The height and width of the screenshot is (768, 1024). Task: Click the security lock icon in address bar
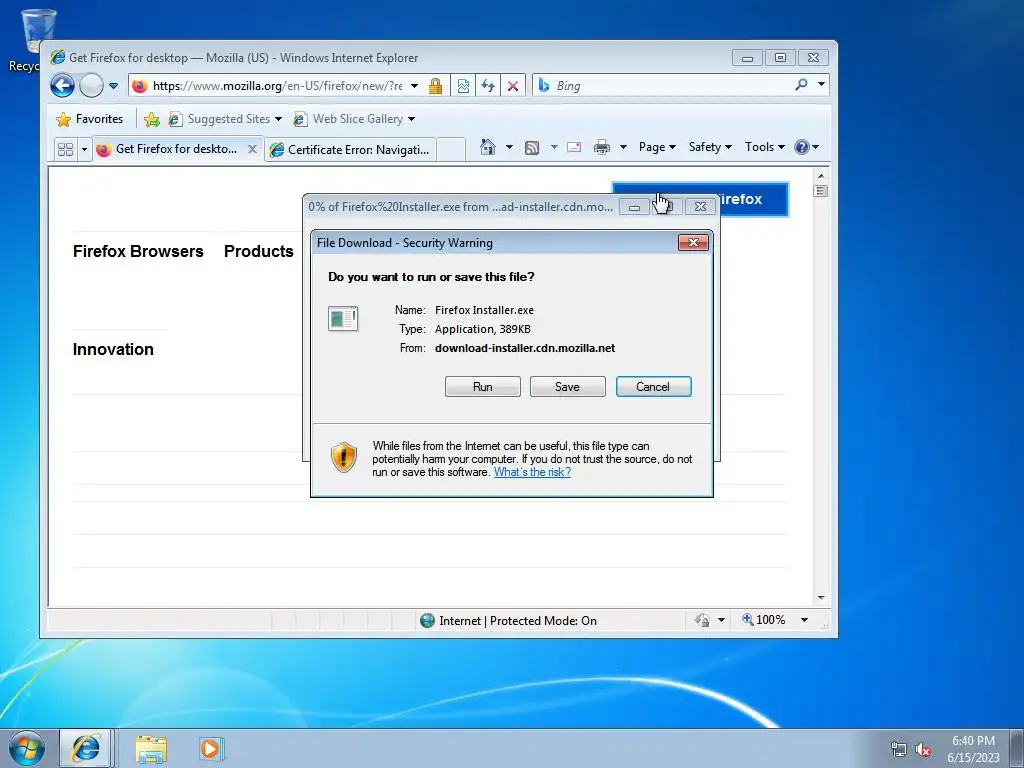(436, 86)
